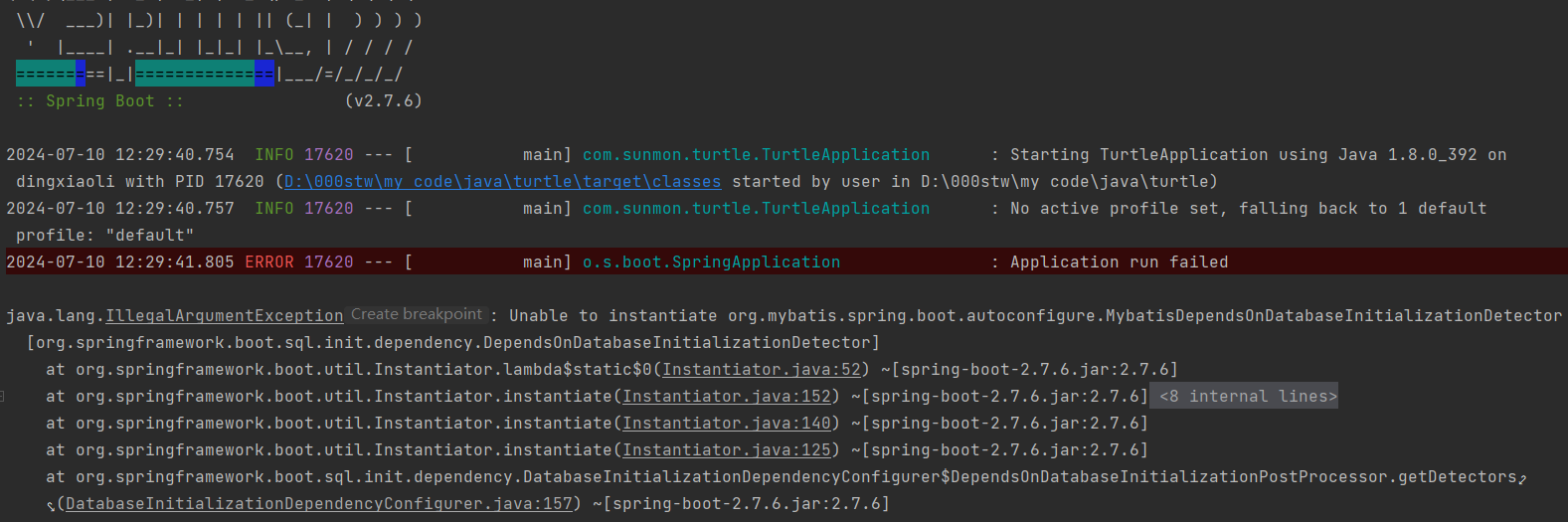Click the IllegalArgumentException exception link

225,316
